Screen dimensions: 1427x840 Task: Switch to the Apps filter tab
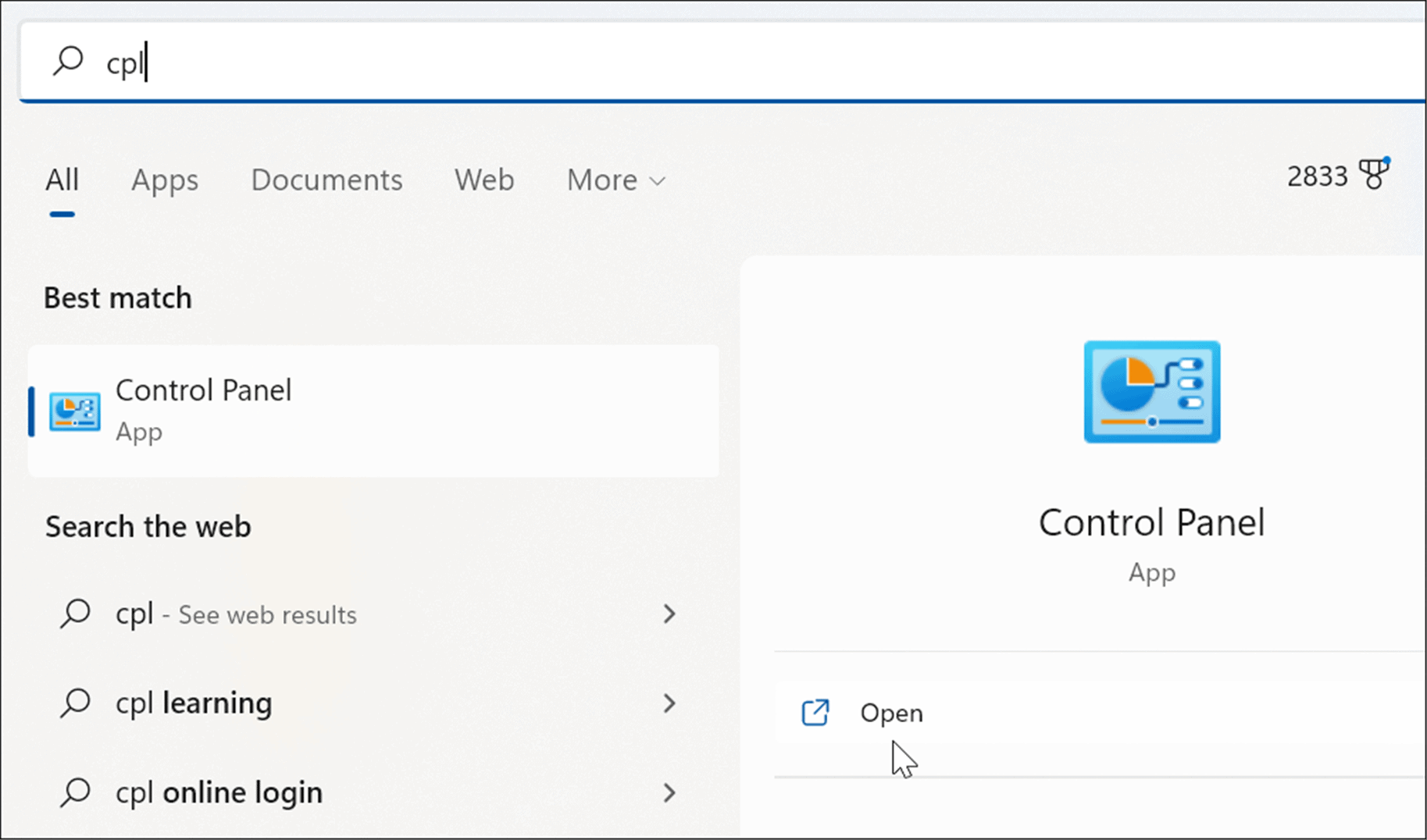point(164,180)
